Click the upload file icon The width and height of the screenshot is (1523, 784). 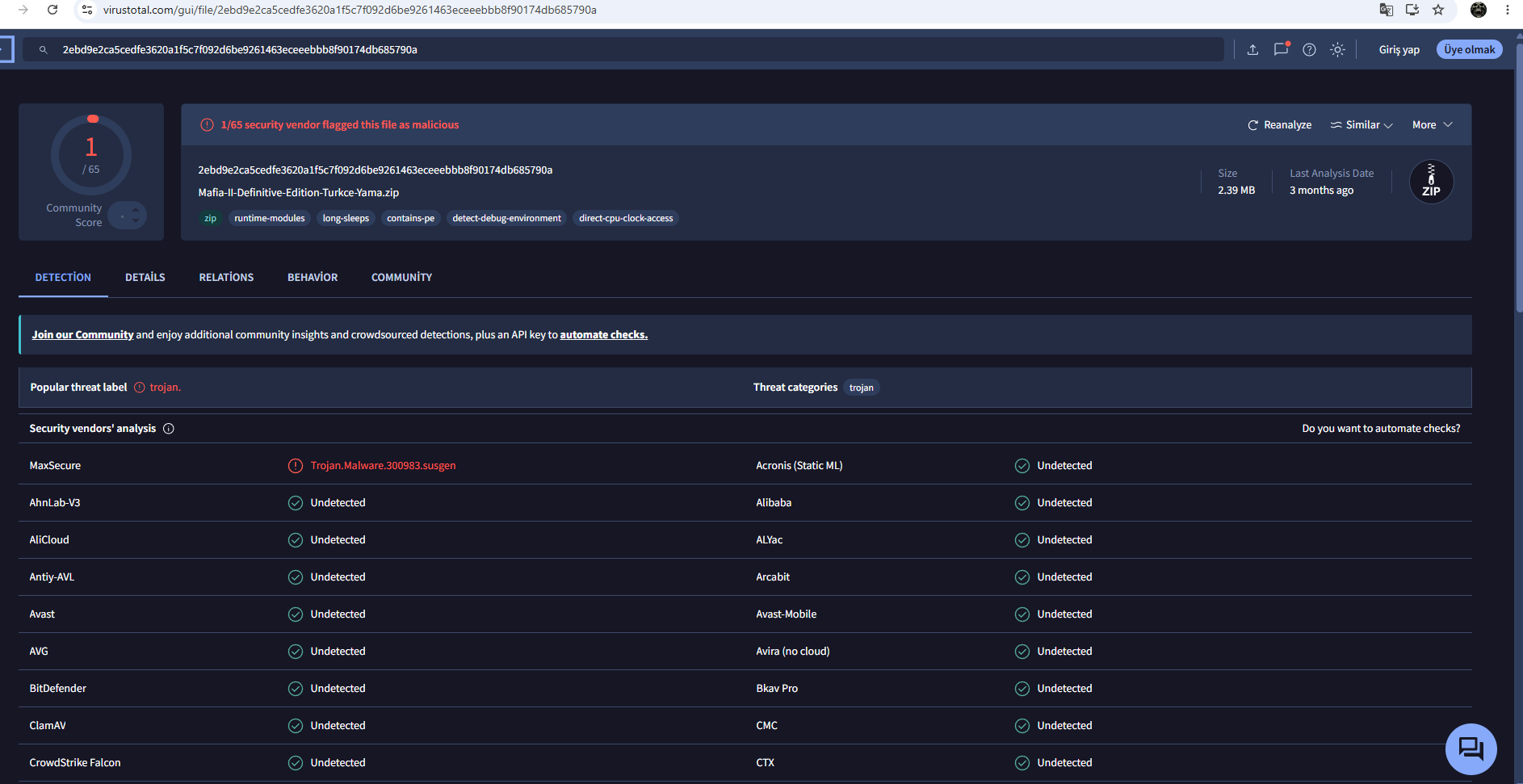pos(1252,50)
